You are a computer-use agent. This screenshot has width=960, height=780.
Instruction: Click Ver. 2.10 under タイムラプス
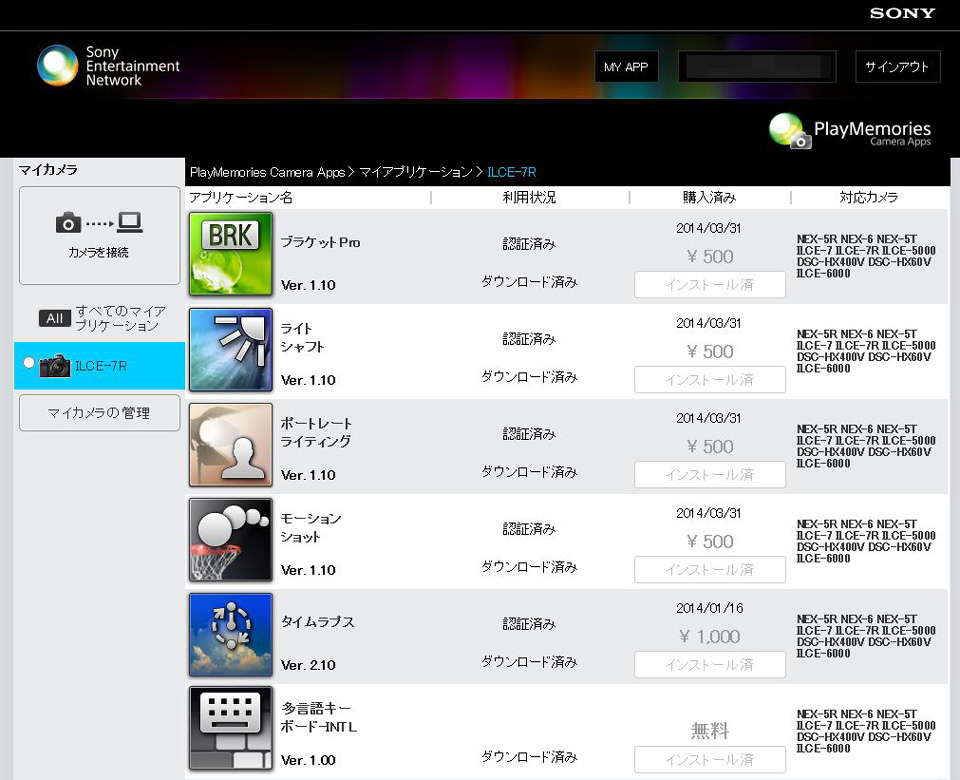[x=308, y=666]
